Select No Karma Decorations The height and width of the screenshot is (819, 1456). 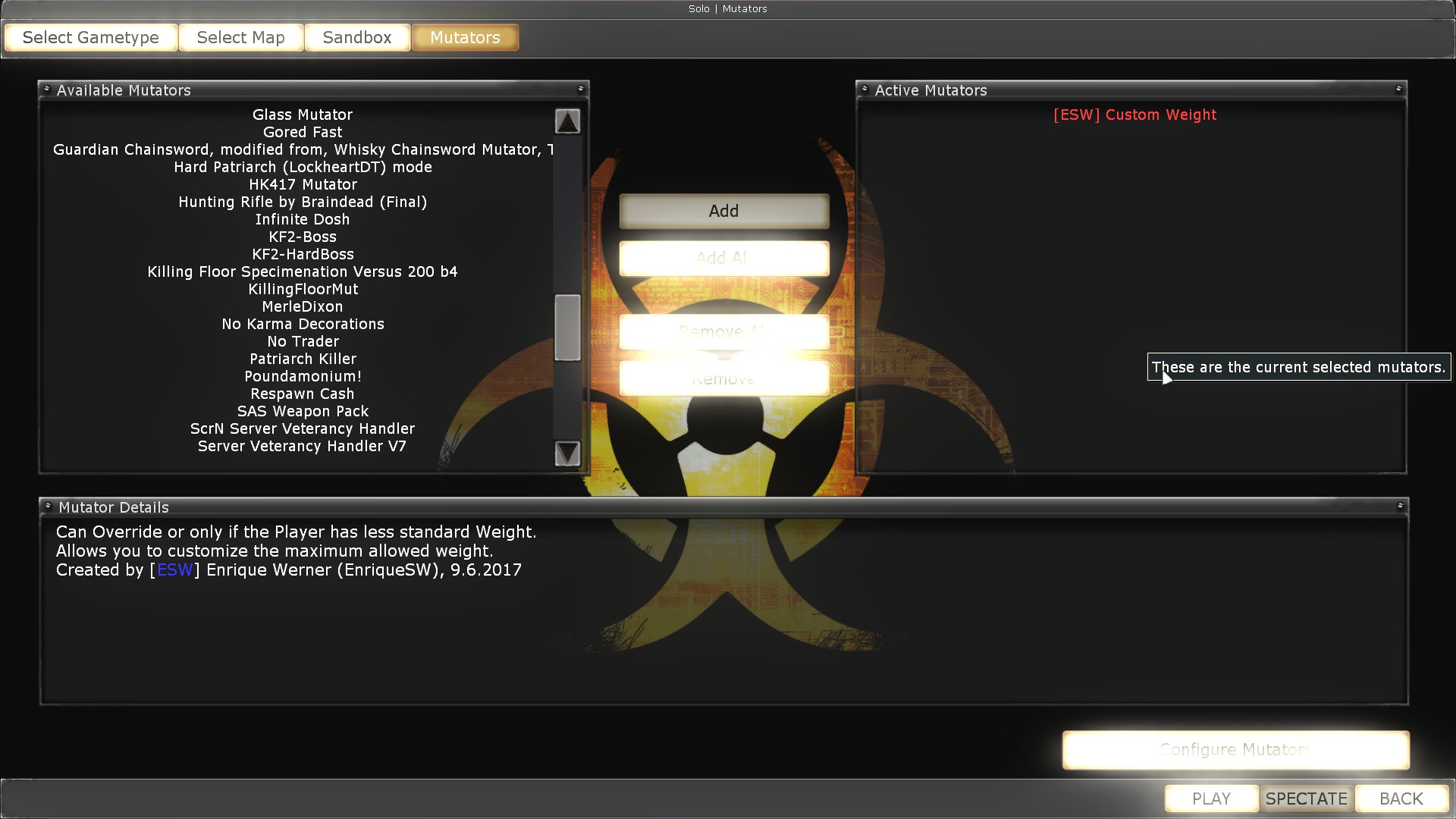click(303, 324)
